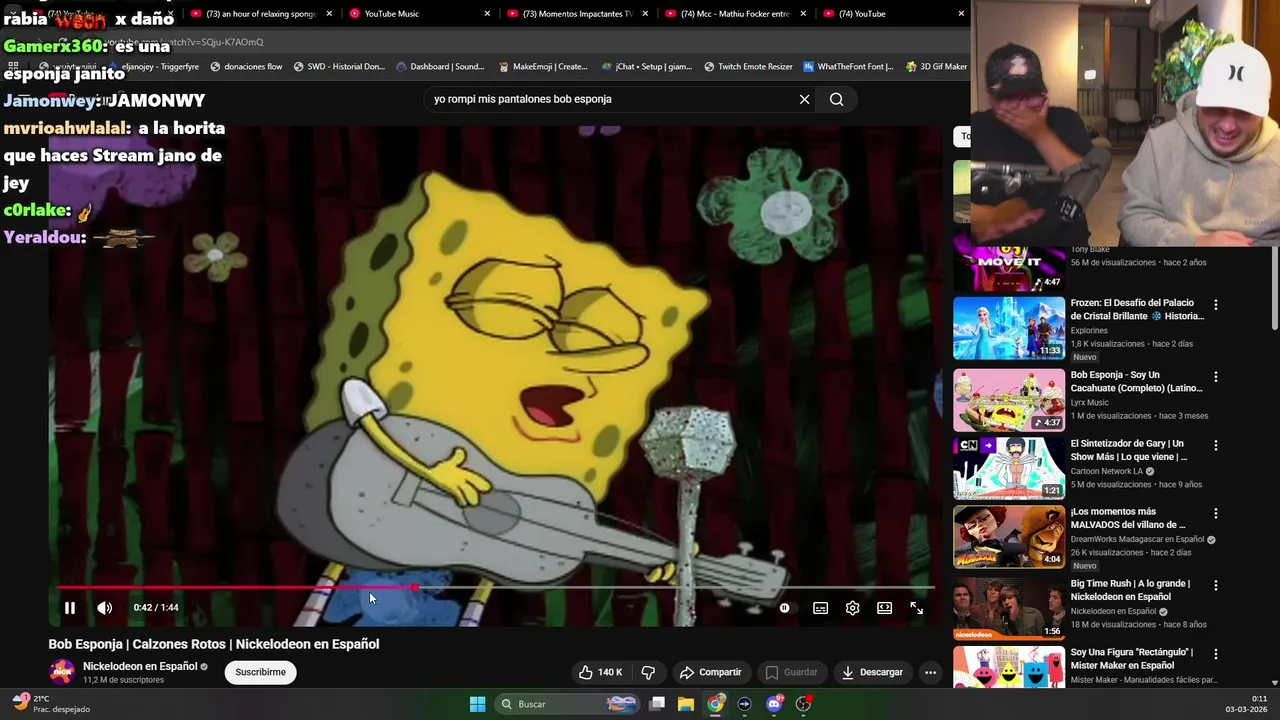Switch to 'an hour of relaxing sponge' tab
The width and height of the screenshot is (1280, 720).
pos(260,14)
